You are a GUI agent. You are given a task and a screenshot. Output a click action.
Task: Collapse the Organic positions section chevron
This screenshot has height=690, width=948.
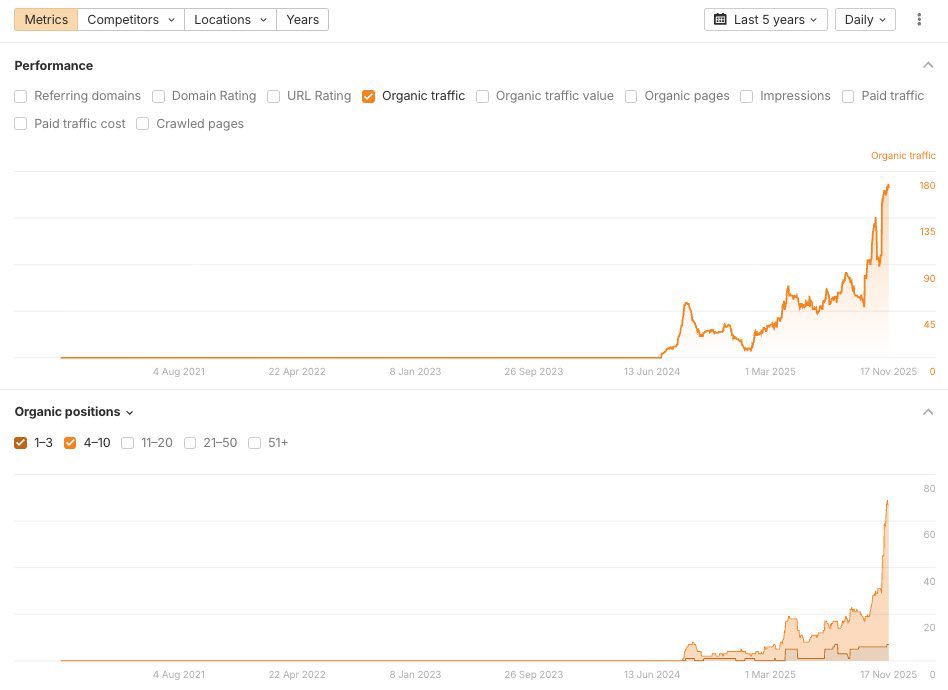928,412
